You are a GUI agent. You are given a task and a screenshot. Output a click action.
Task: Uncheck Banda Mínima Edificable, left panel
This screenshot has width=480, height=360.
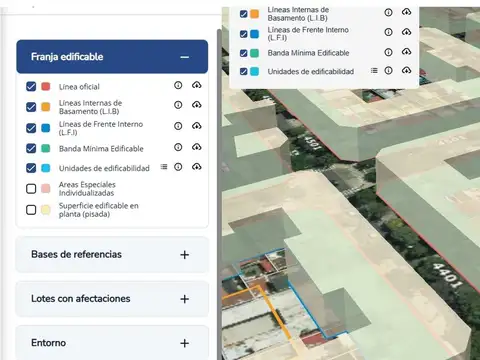pyautogui.click(x=31, y=148)
